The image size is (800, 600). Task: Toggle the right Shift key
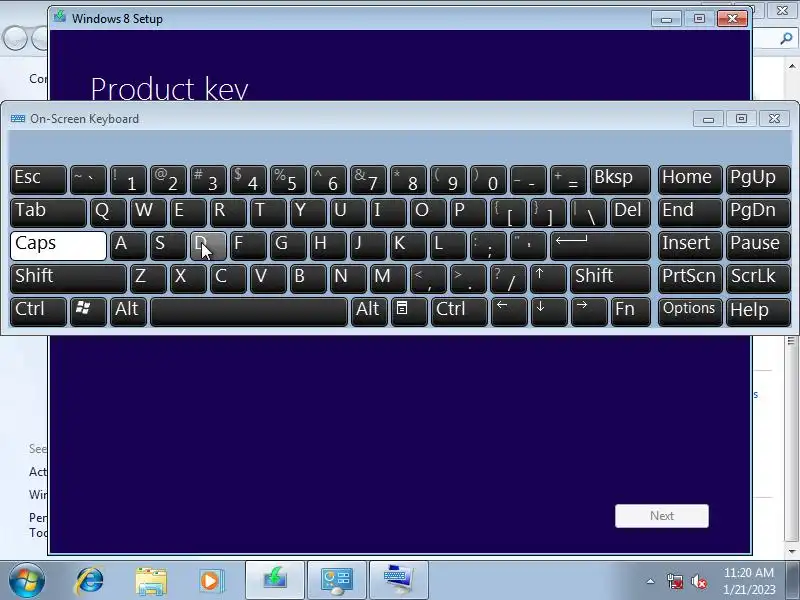click(610, 279)
